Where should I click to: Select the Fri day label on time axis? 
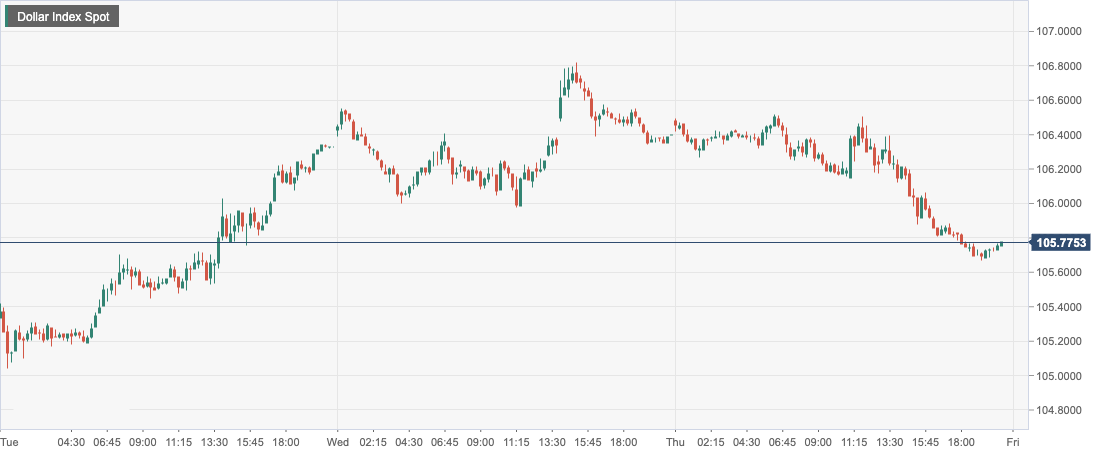1013,442
